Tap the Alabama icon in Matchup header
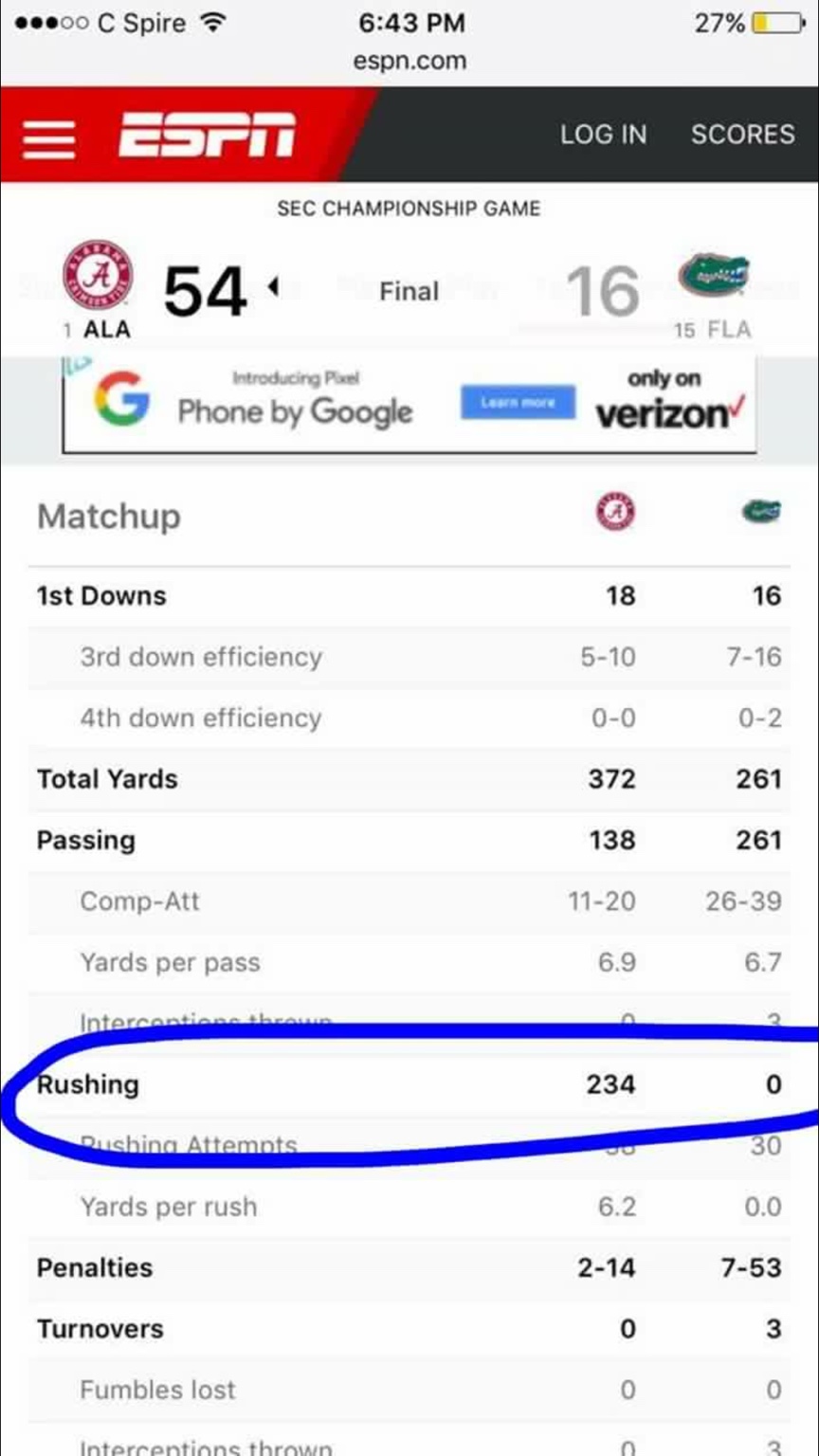This screenshot has height=1456, width=819. [x=615, y=513]
